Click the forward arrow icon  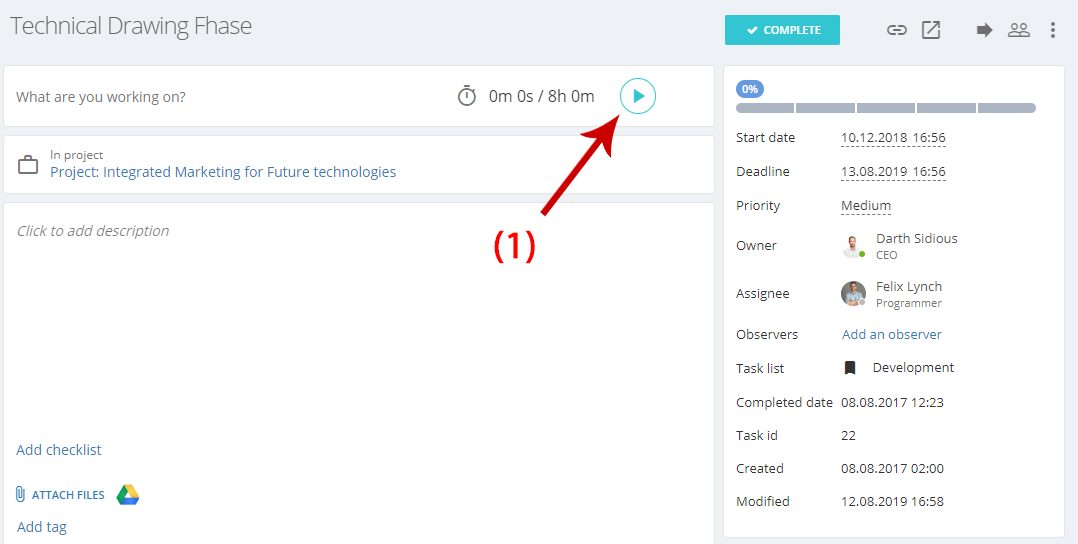984,30
